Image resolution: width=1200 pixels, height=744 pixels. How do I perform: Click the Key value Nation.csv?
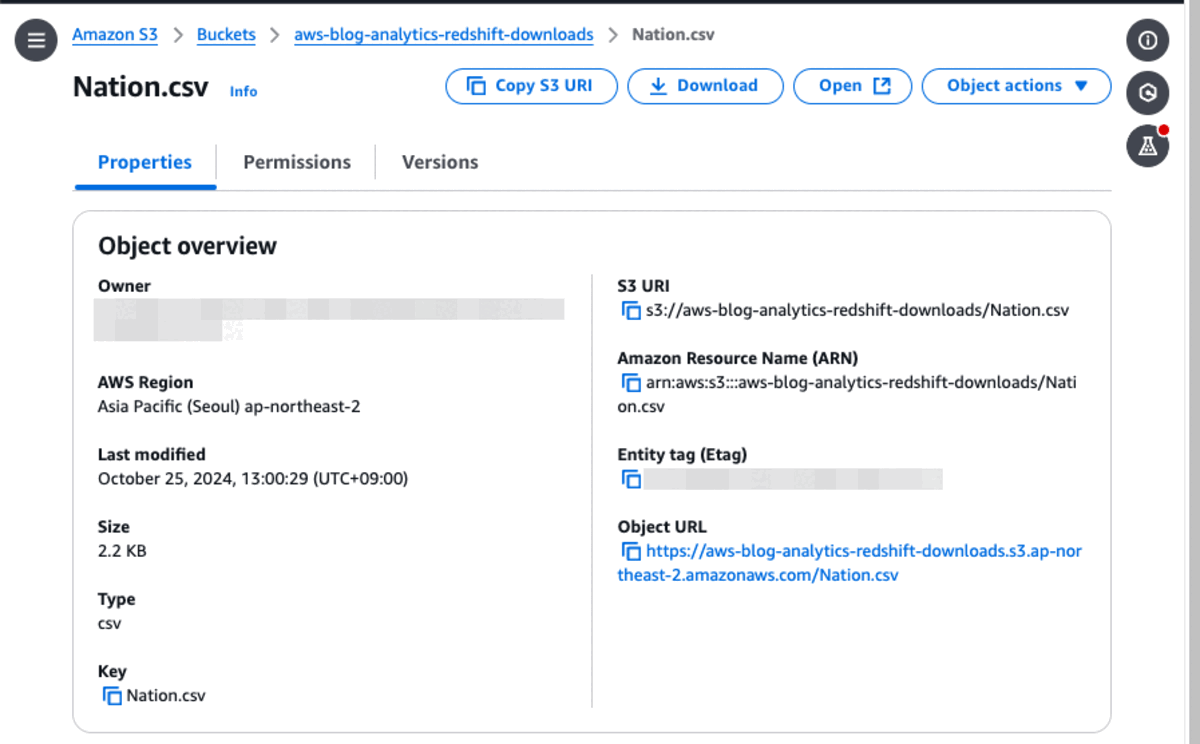(x=166, y=696)
